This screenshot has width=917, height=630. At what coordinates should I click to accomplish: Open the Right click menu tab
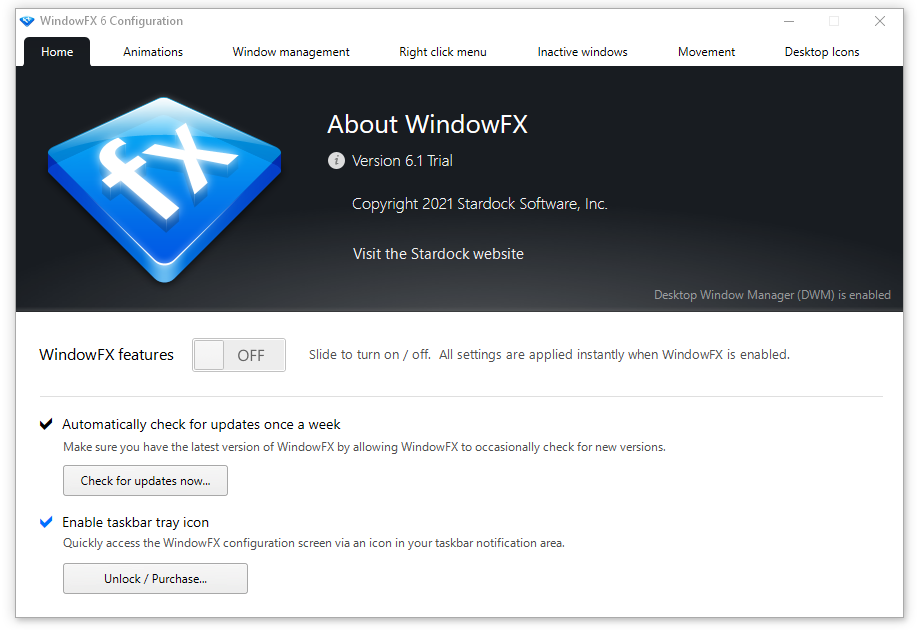click(x=442, y=51)
